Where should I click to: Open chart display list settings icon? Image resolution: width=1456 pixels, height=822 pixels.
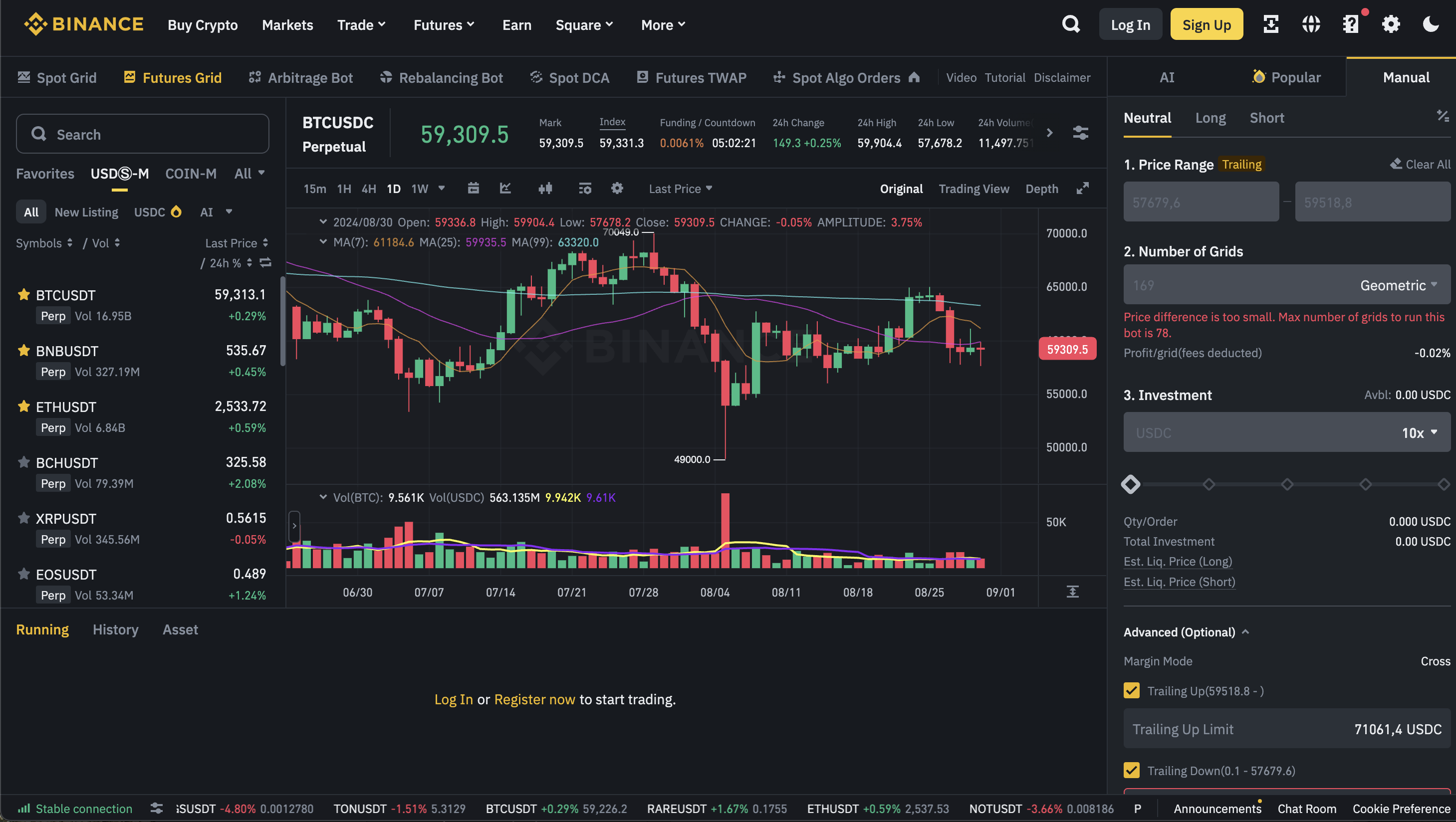click(585, 188)
